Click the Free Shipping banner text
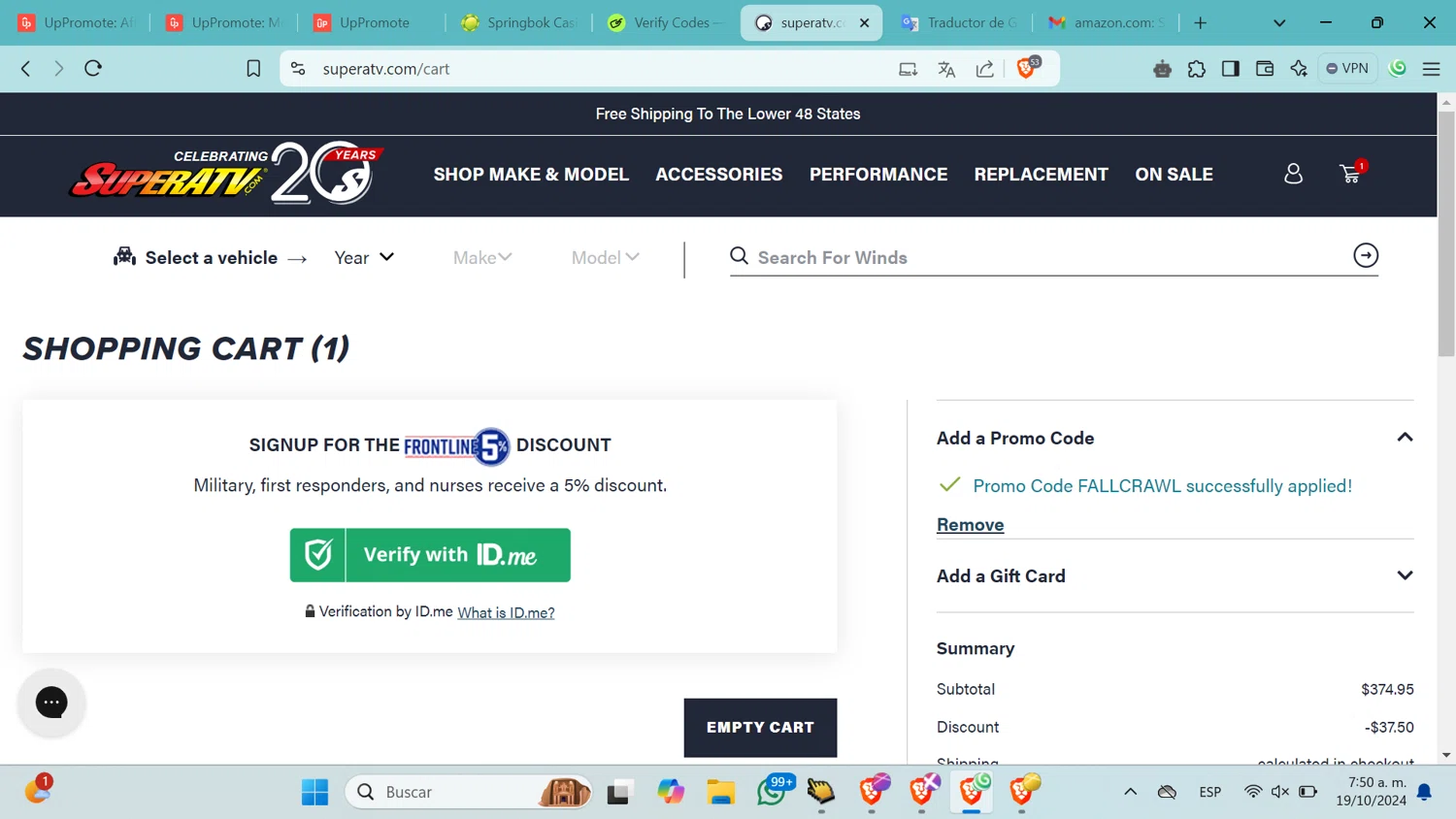Viewport: 1456px width, 819px height. point(728,114)
